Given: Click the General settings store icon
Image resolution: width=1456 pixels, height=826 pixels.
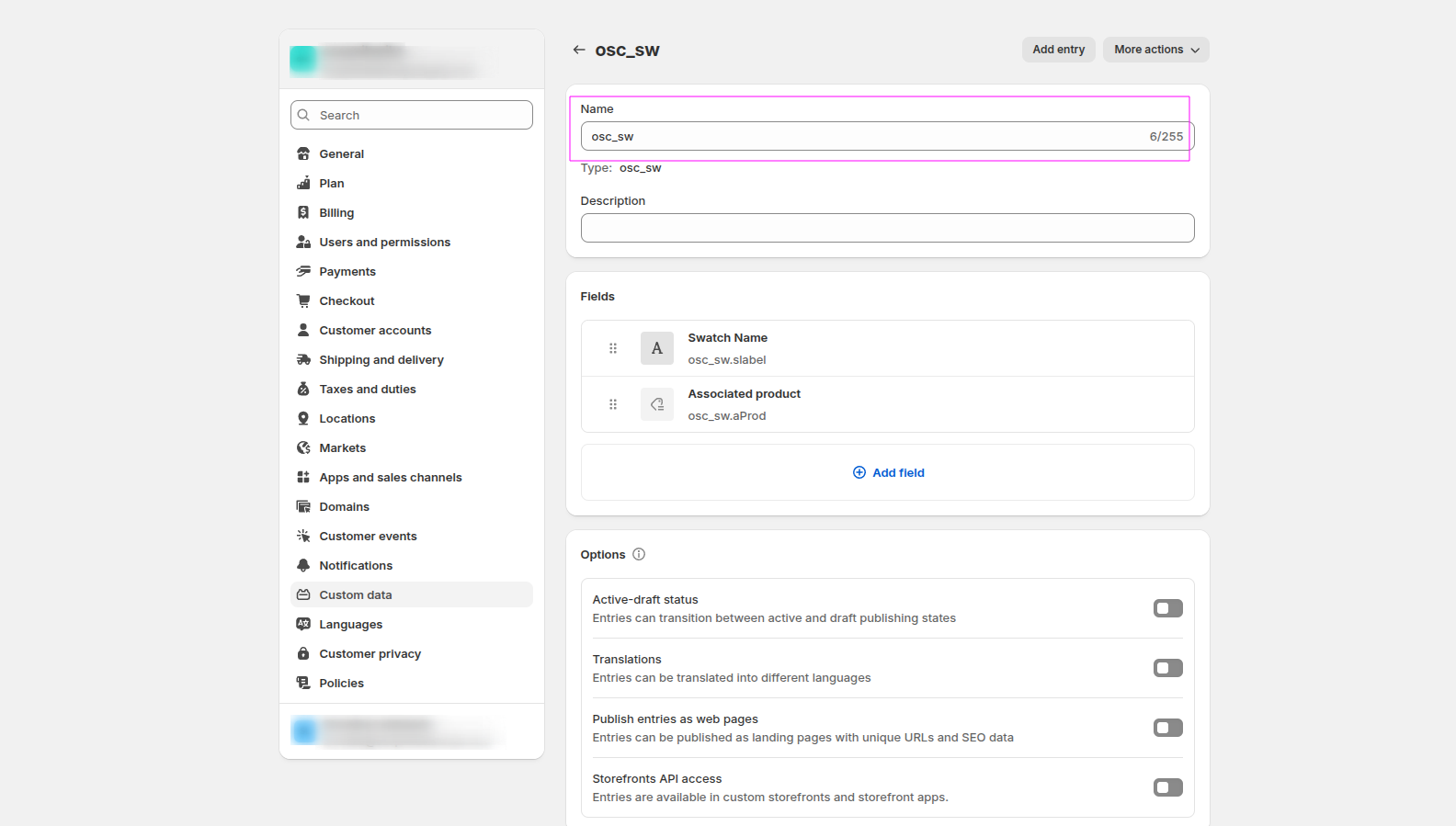Looking at the screenshot, I should tap(303, 153).
